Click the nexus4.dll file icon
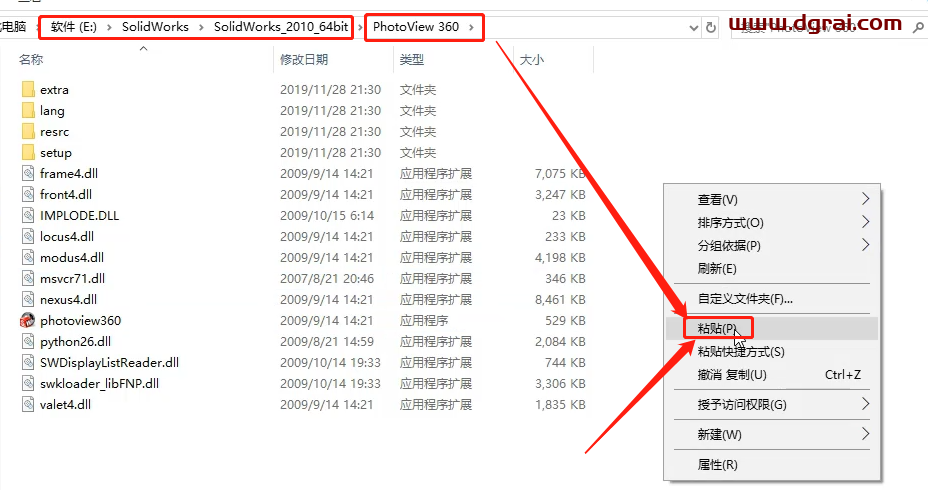The width and height of the screenshot is (928, 490). click(28, 299)
